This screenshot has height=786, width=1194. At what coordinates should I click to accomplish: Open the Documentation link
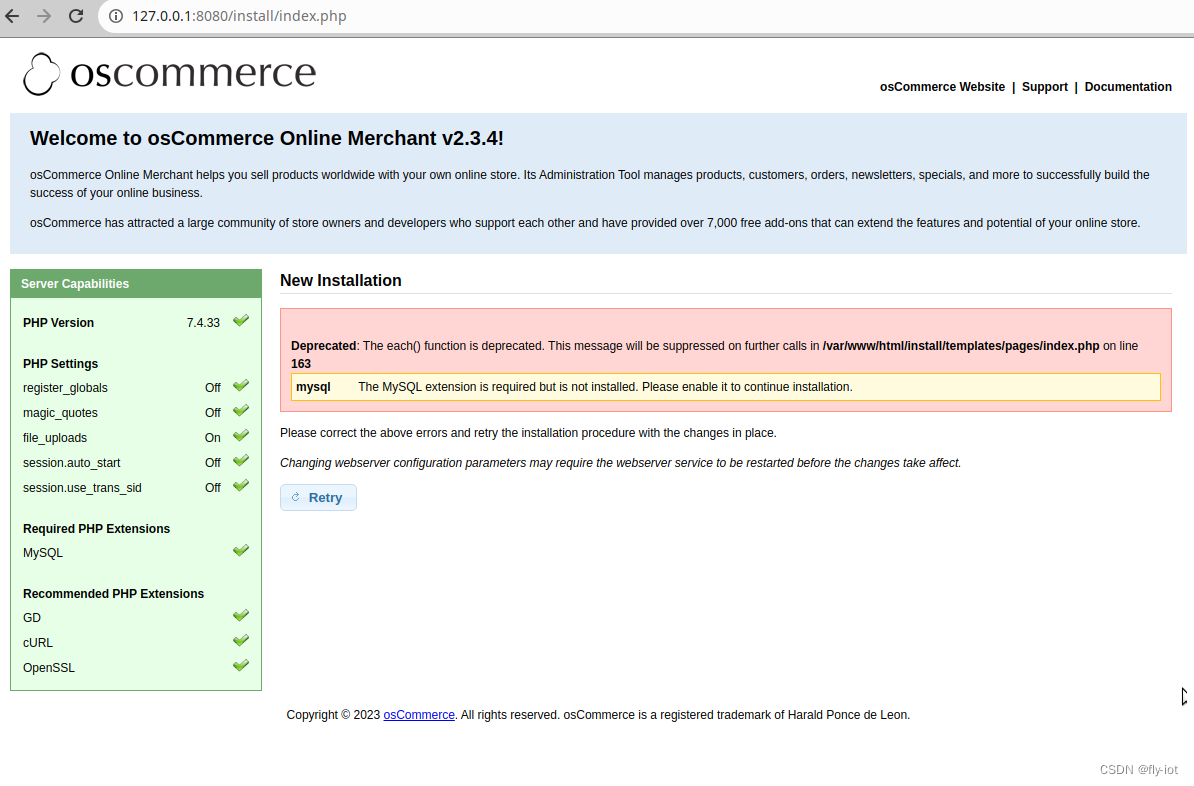click(1128, 87)
